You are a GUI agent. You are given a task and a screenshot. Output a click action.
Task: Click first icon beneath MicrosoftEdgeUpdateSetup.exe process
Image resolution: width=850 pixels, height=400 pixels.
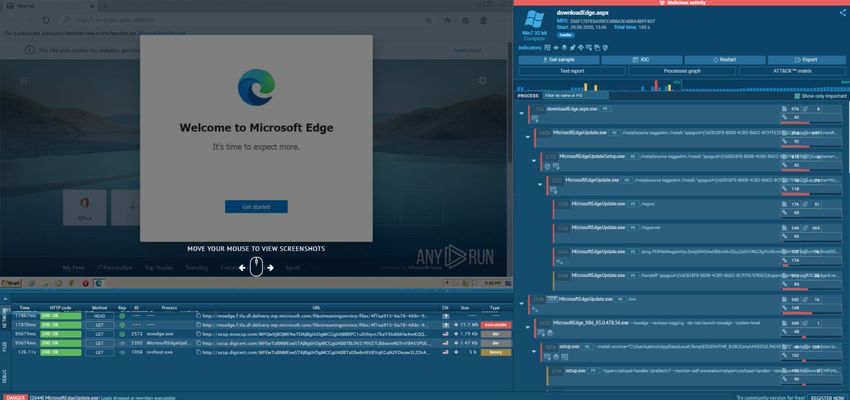tap(548, 166)
